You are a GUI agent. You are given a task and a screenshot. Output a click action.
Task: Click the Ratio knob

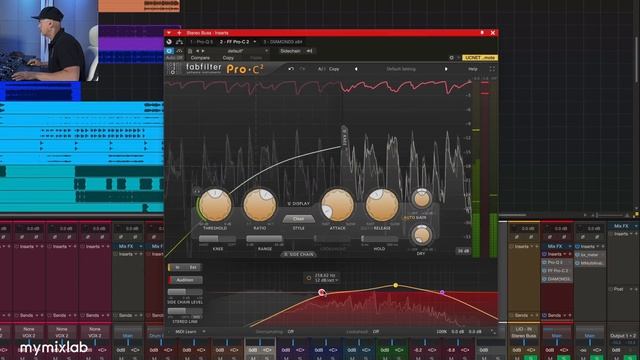tap(260, 205)
